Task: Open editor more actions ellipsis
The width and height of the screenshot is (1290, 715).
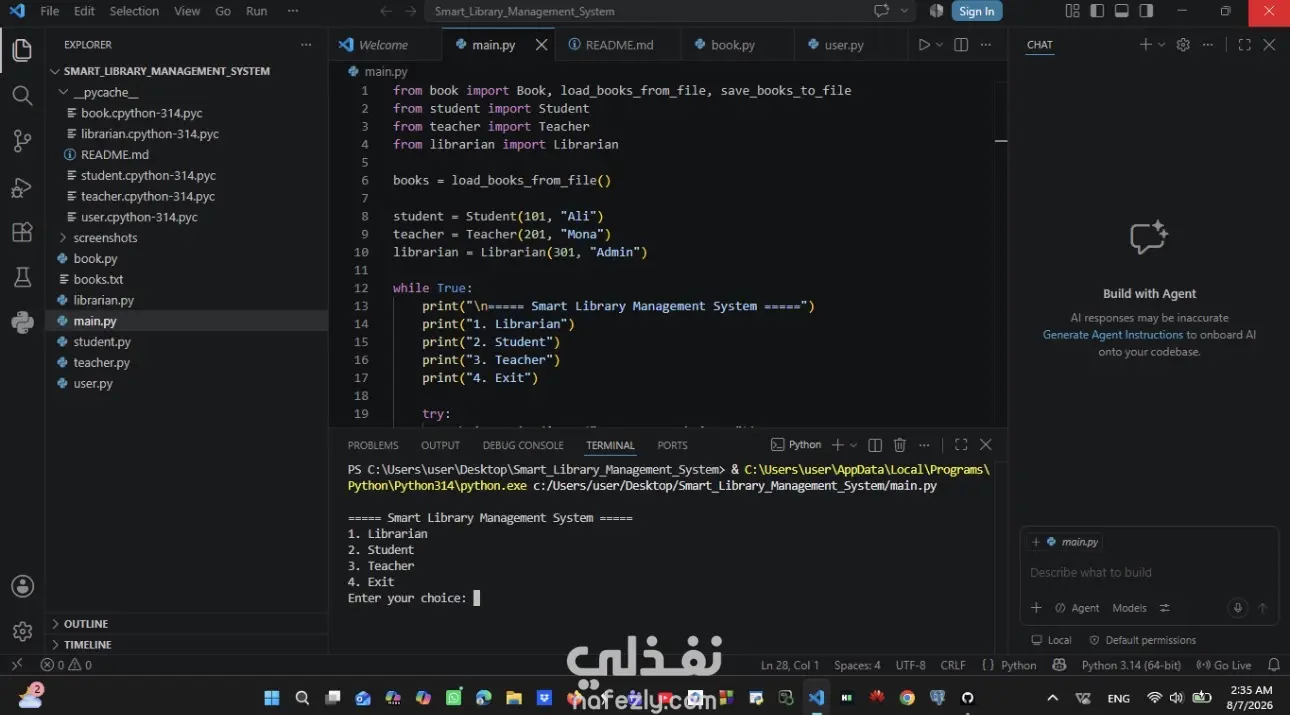Action: pyautogui.click(x=987, y=45)
